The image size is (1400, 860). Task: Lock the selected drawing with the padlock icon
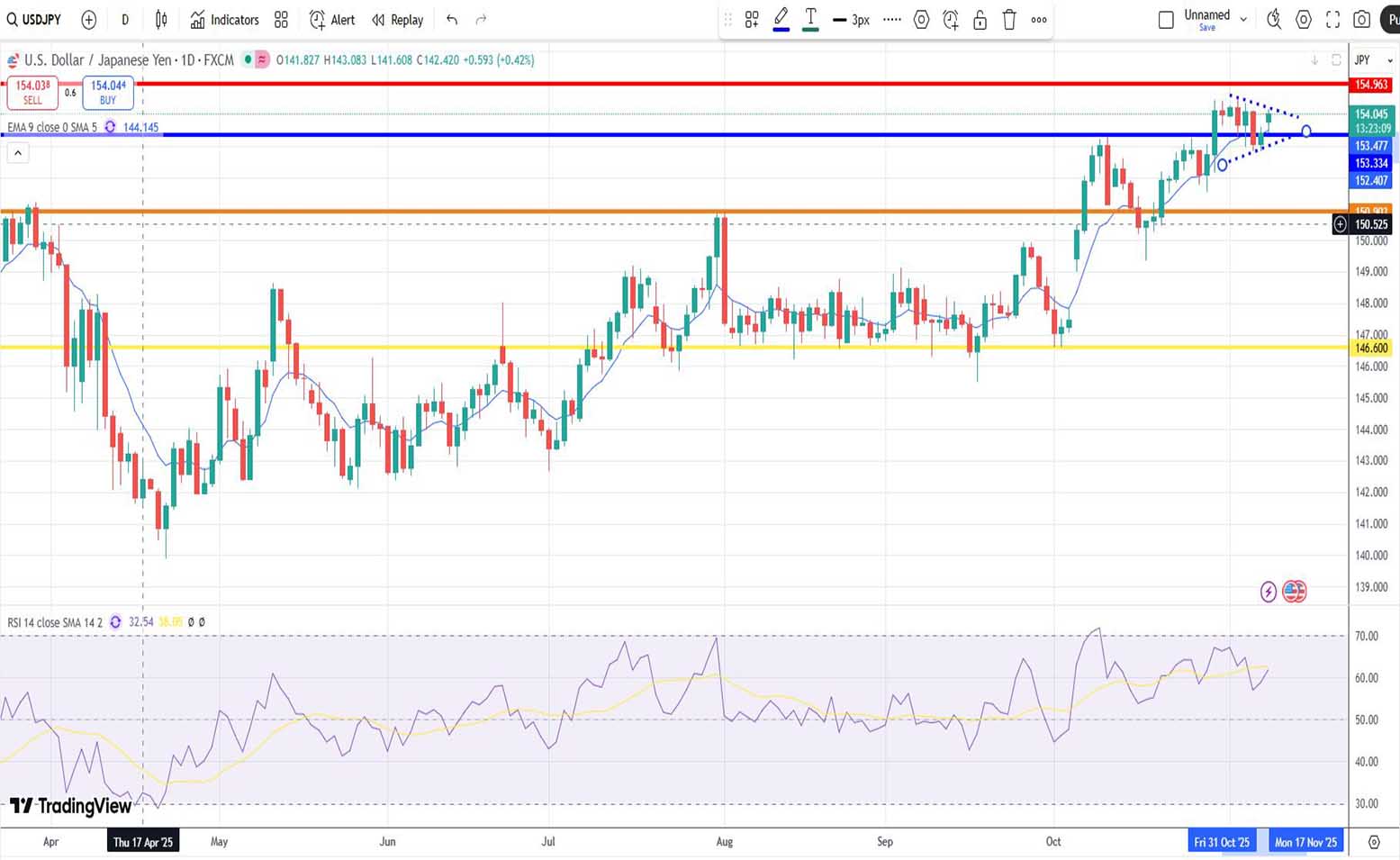(x=980, y=20)
